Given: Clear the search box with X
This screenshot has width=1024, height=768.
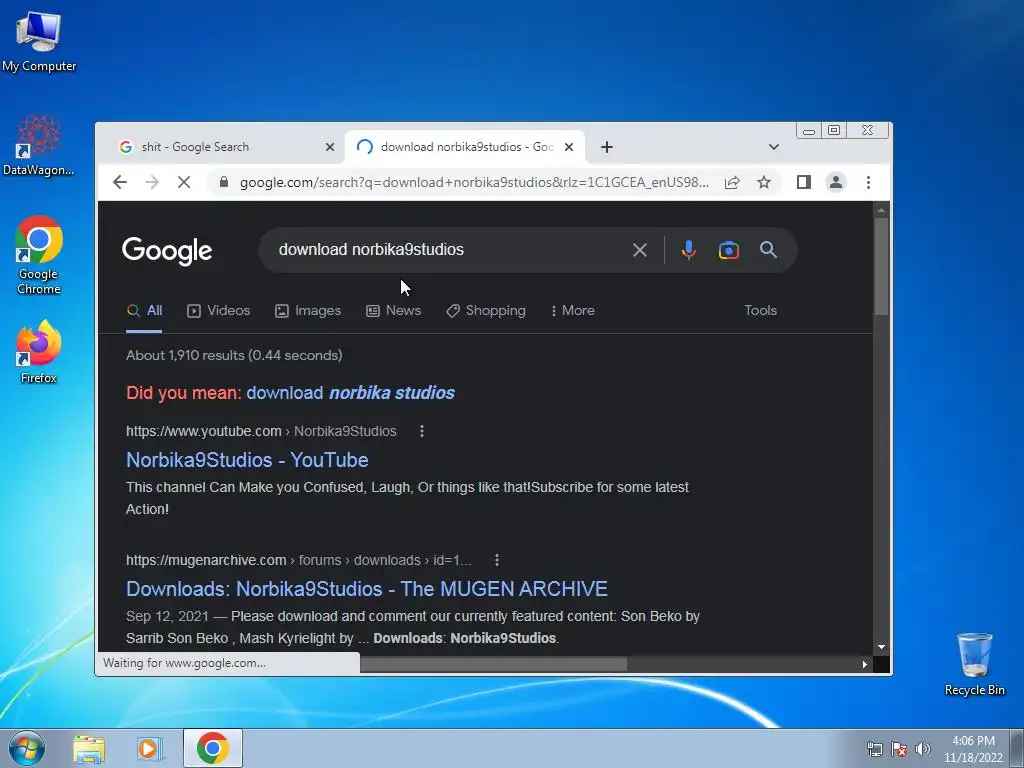Looking at the screenshot, I should (640, 249).
